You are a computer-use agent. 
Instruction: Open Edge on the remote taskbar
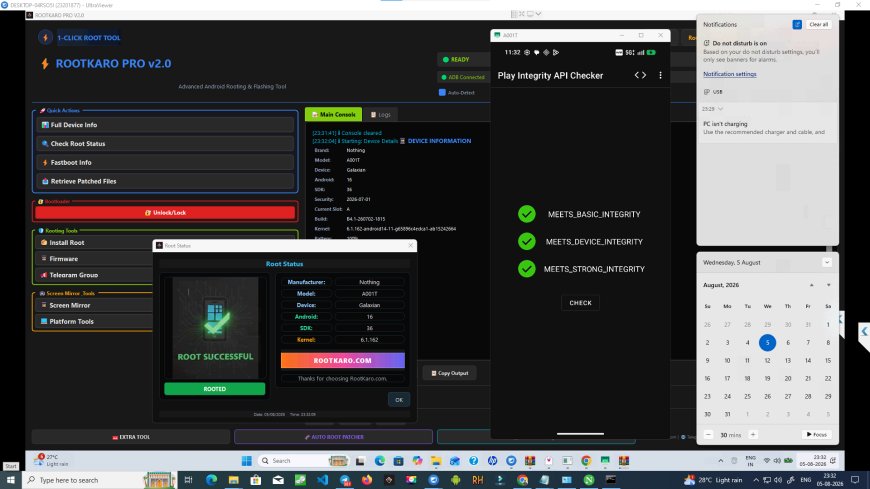[x=380, y=461]
